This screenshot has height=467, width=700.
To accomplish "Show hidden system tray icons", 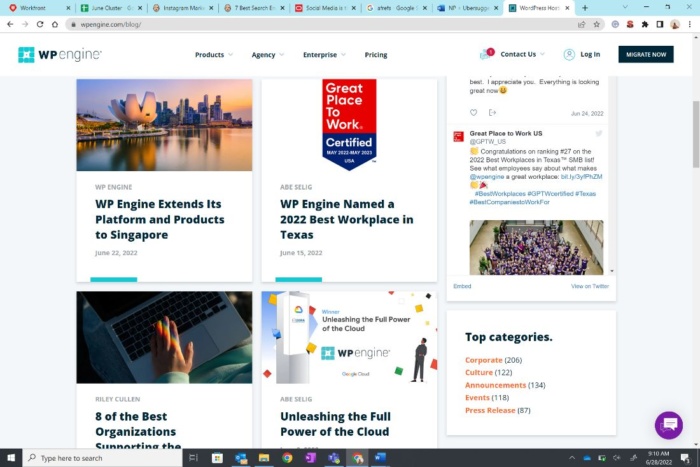I will click(572, 458).
